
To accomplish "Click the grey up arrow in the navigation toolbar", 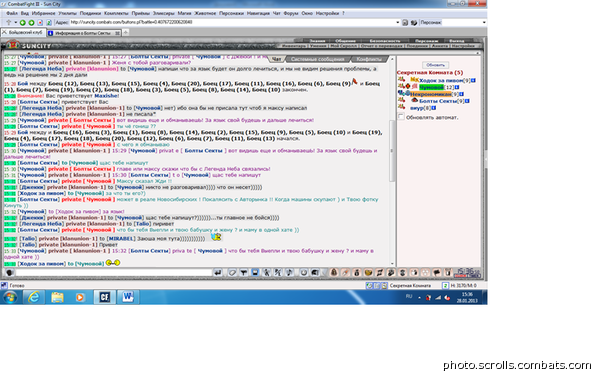I will click(8, 23).
